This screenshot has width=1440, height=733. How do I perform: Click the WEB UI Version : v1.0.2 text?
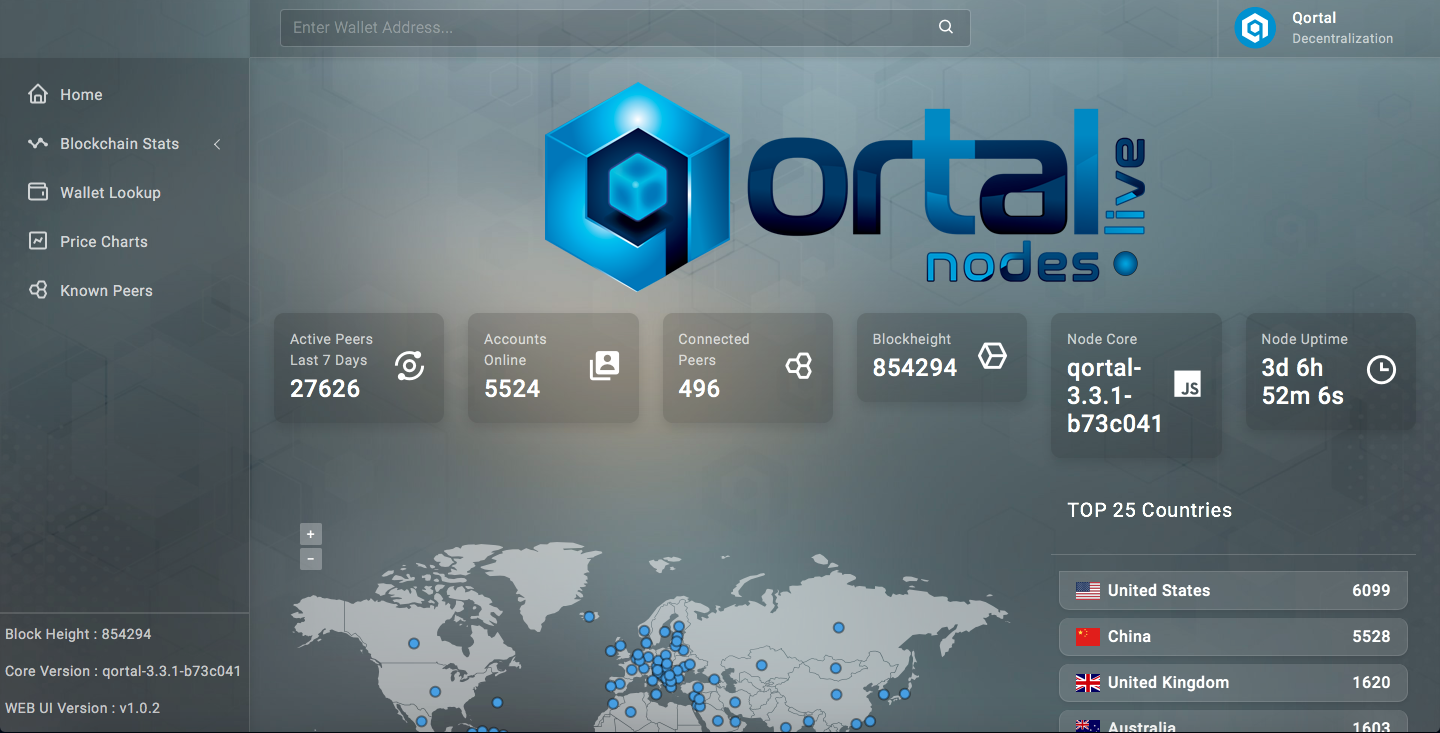point(83,708)
